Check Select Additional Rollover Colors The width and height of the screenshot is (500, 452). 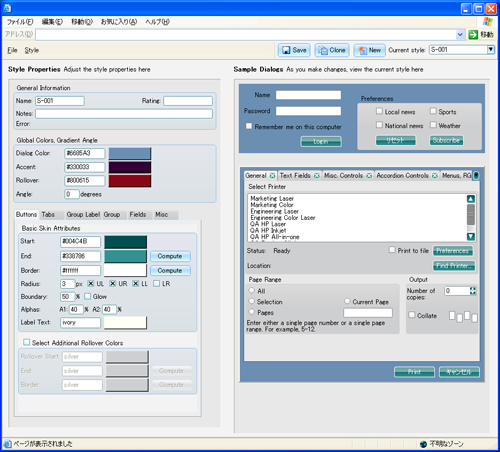click(x=27, y=342)
